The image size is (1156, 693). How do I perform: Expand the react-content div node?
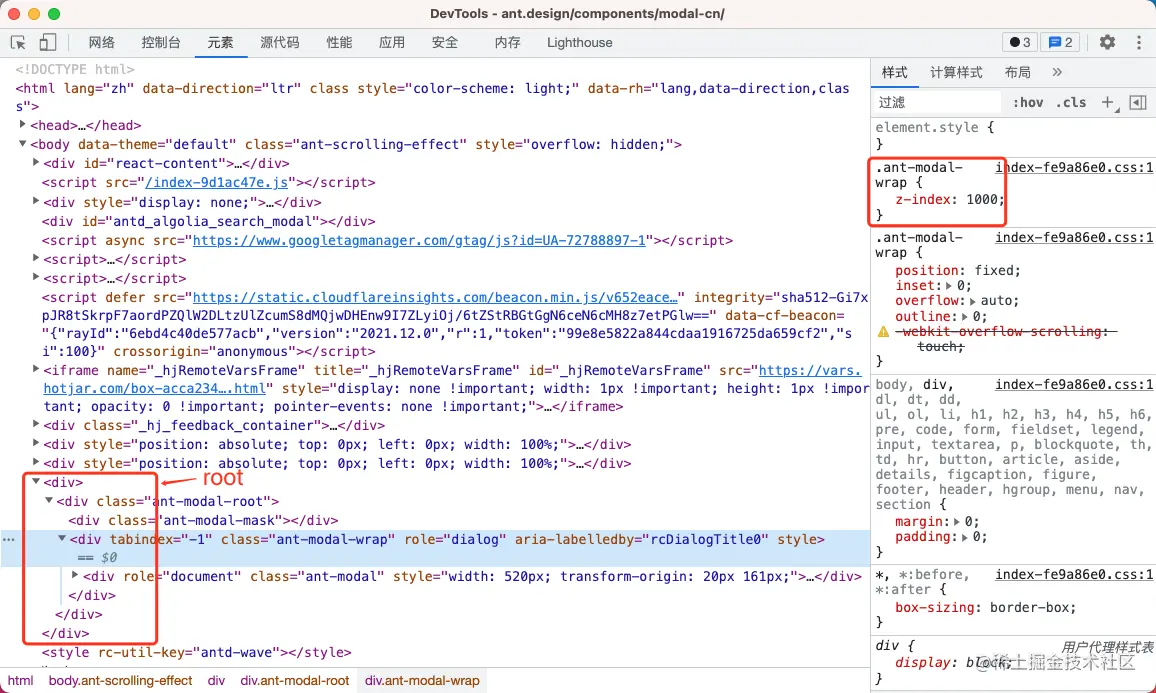click(x=36, y=163)
